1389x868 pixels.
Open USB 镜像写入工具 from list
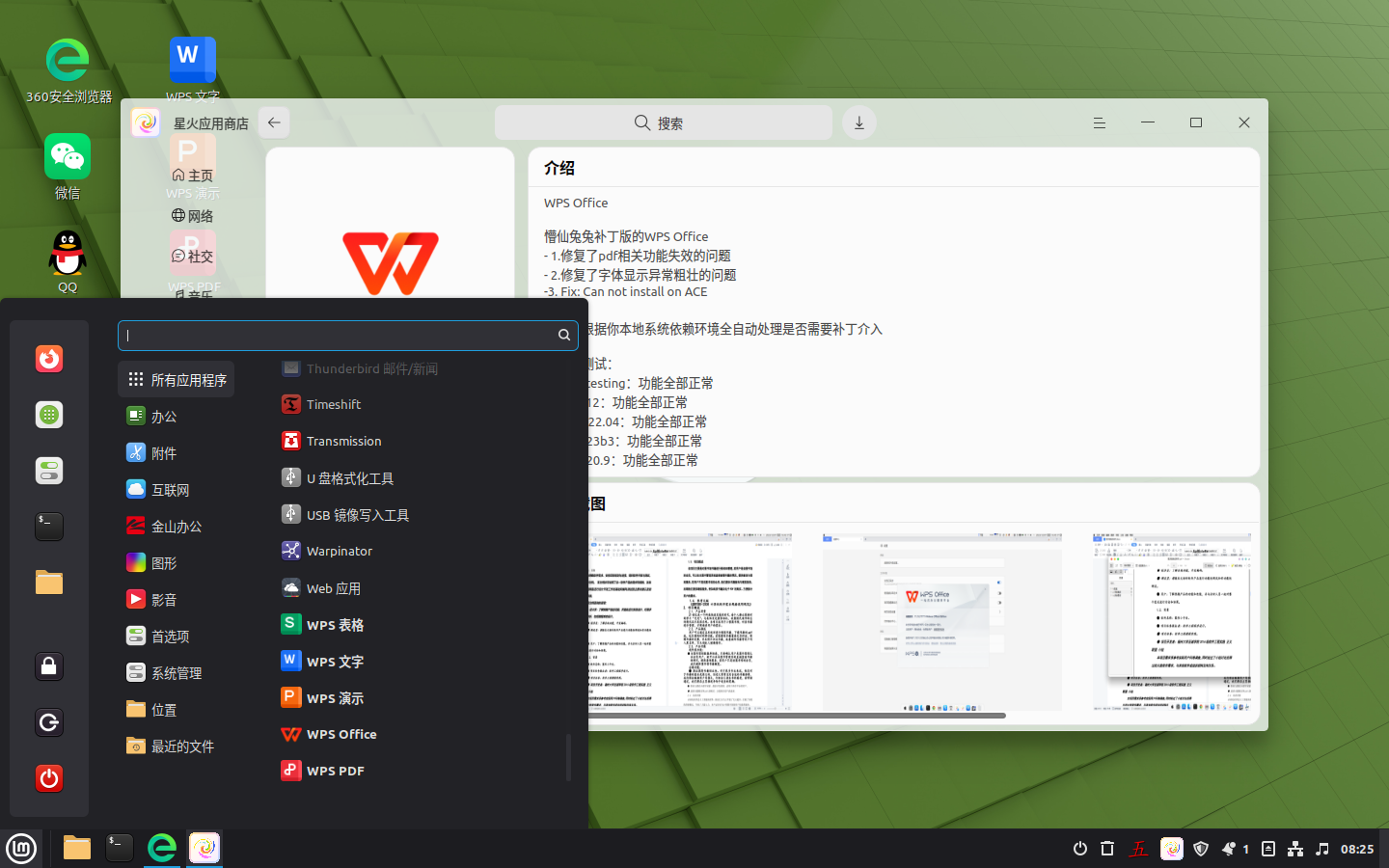click(421, 515)
